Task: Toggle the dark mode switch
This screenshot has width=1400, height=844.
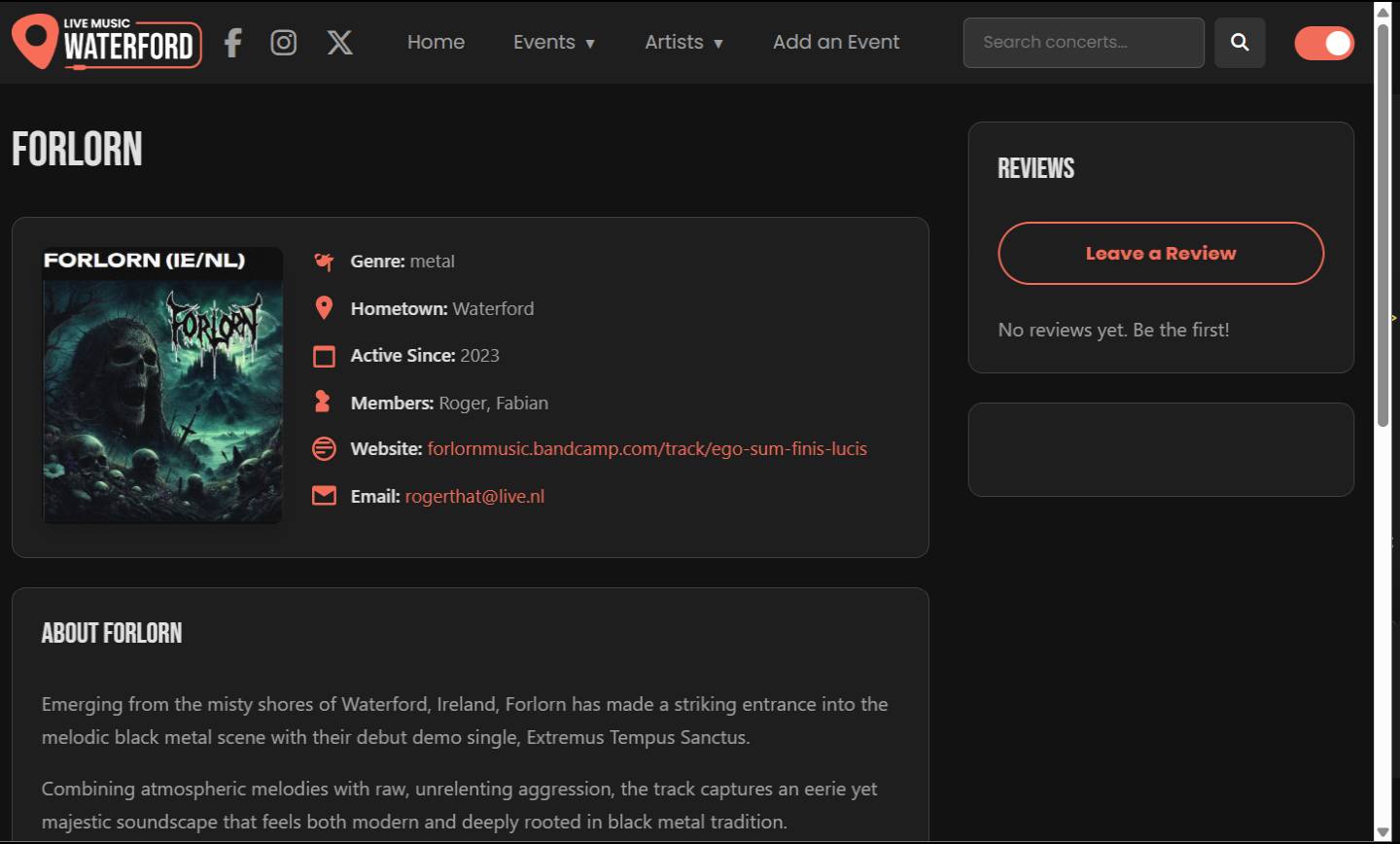Action: pos(1323,44)
